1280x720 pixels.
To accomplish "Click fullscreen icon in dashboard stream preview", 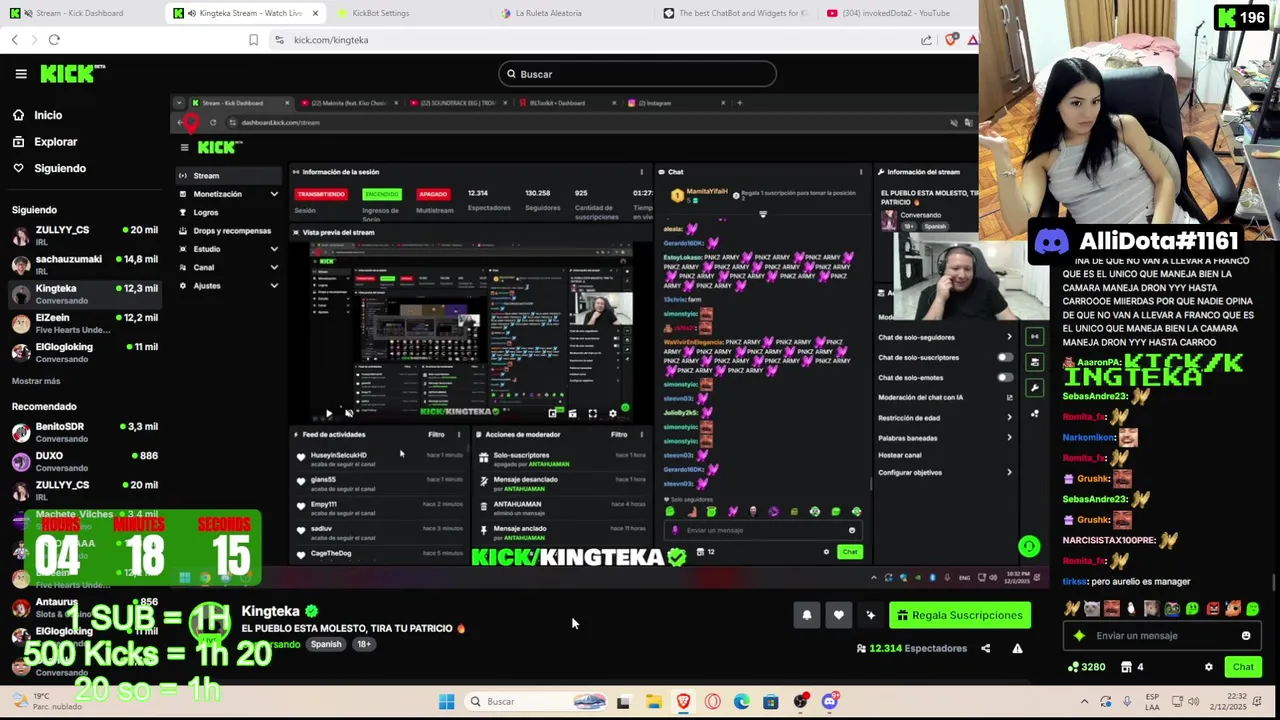I will [x=592, y=413].
